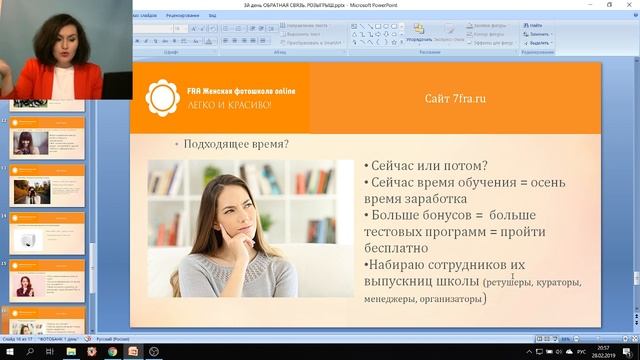This screenshot has width=640, height=360.
Task: Open the Shape Outline (Контур фигуры) menu
Action: pos(488,34)
